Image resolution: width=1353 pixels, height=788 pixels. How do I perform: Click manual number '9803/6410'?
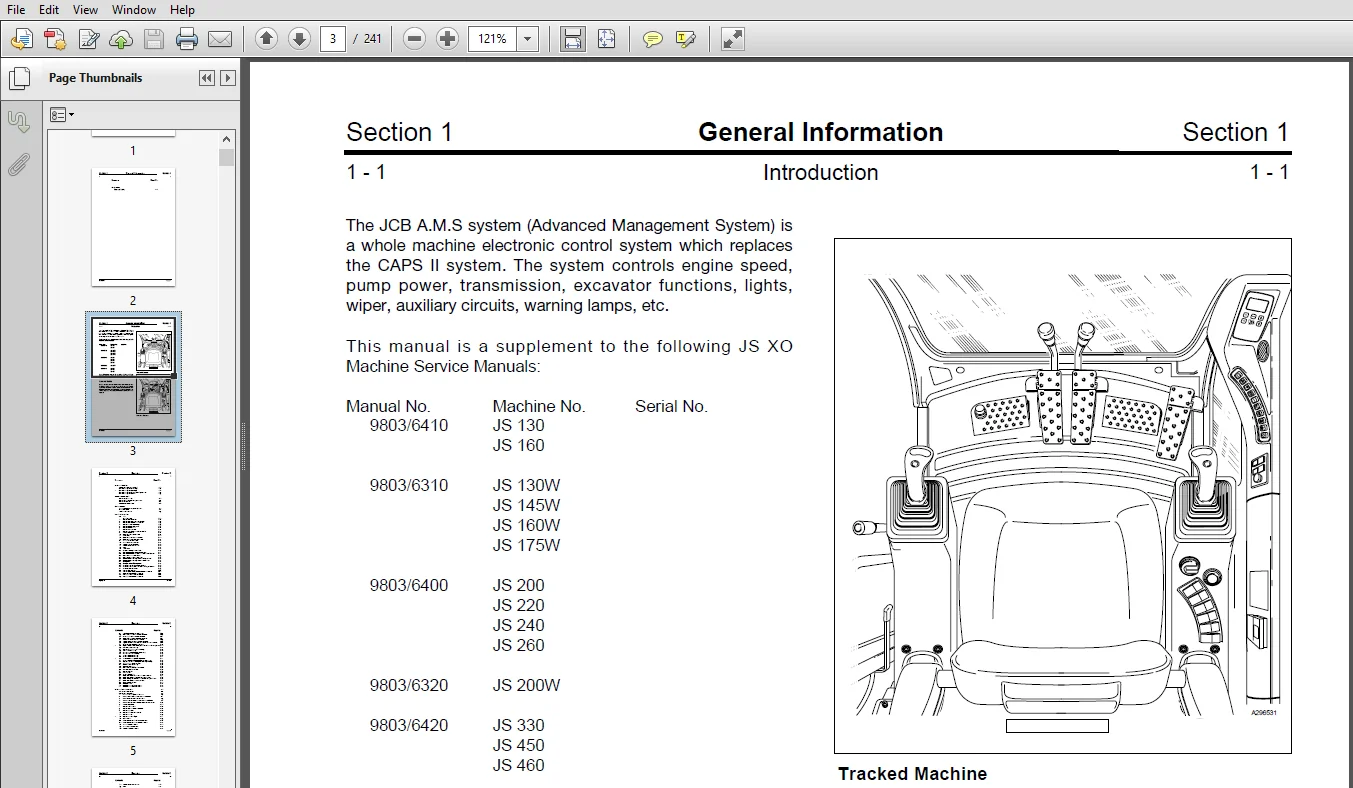[409, 425]
